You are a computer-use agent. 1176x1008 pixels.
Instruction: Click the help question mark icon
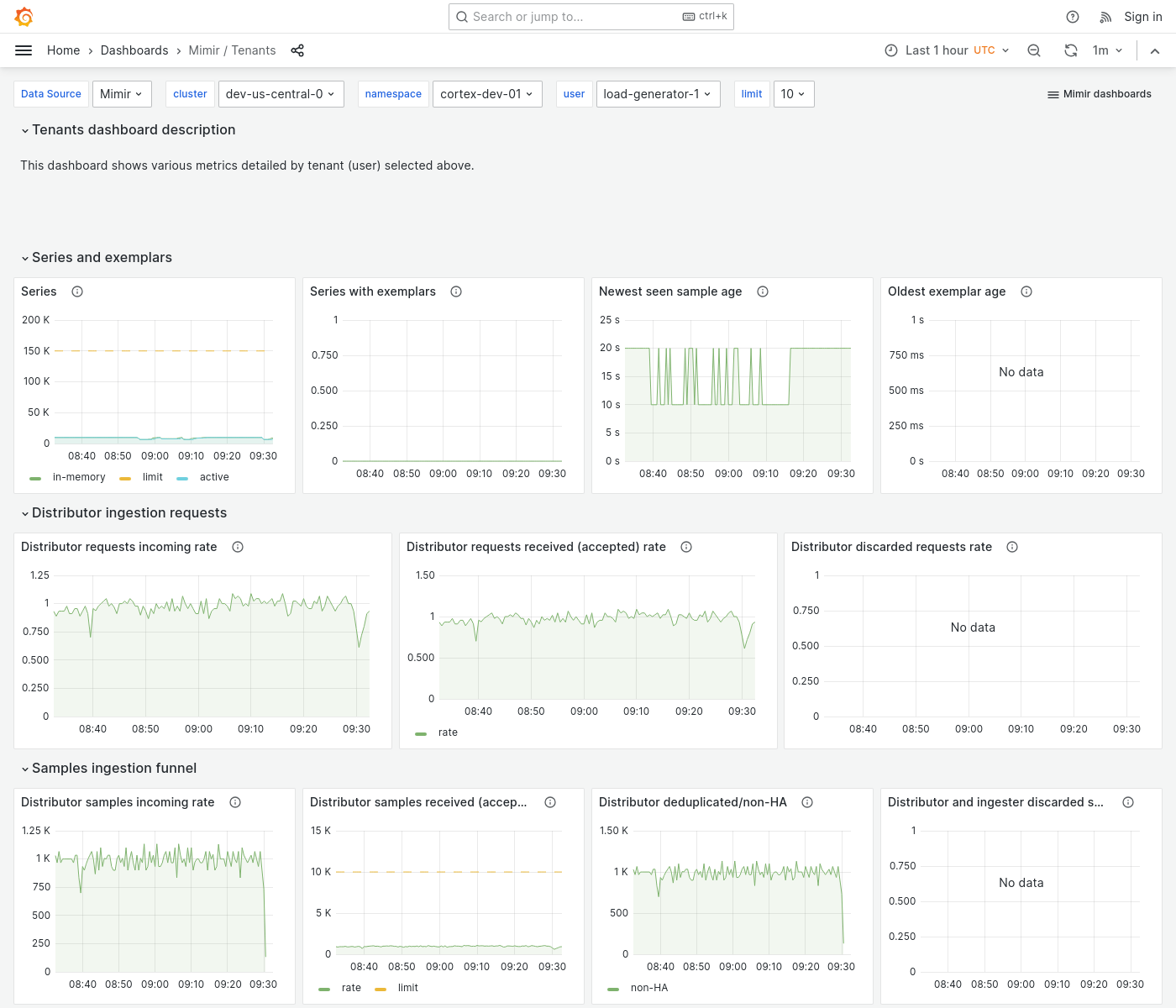pyautogui.click(x=1072, y=17)
